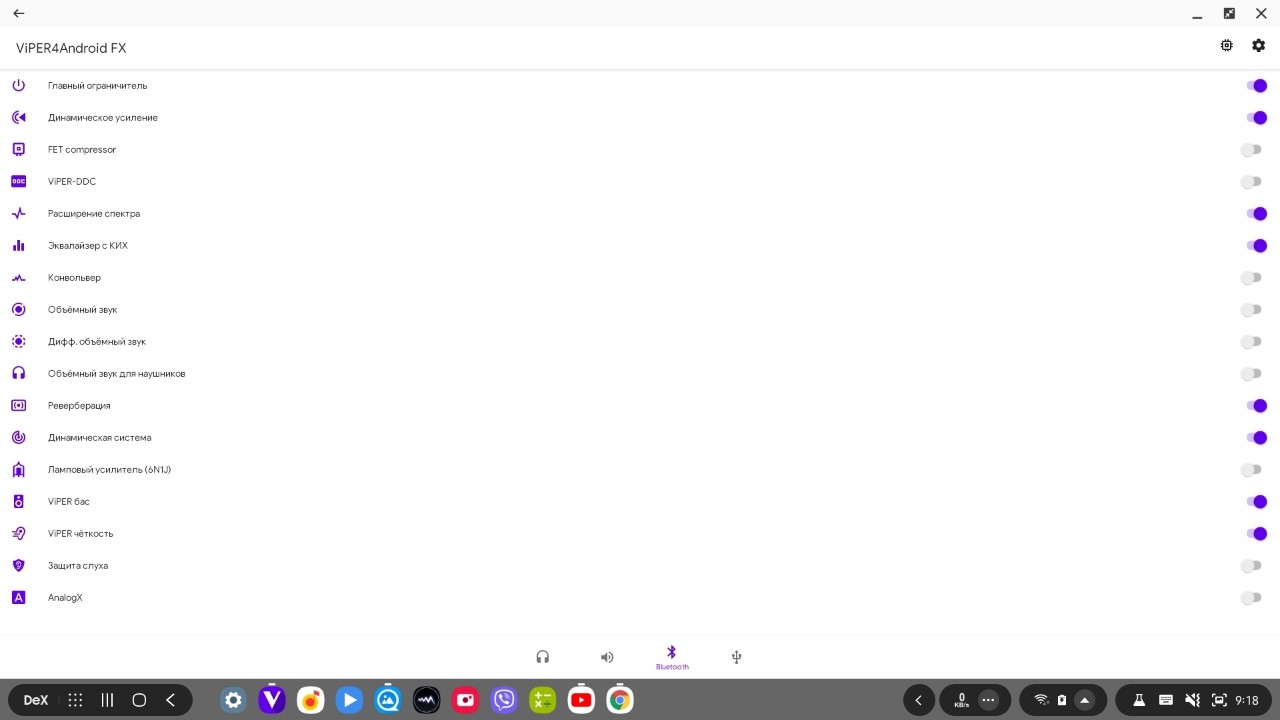Switch to the USB output tab

click(x=737, y=657)
